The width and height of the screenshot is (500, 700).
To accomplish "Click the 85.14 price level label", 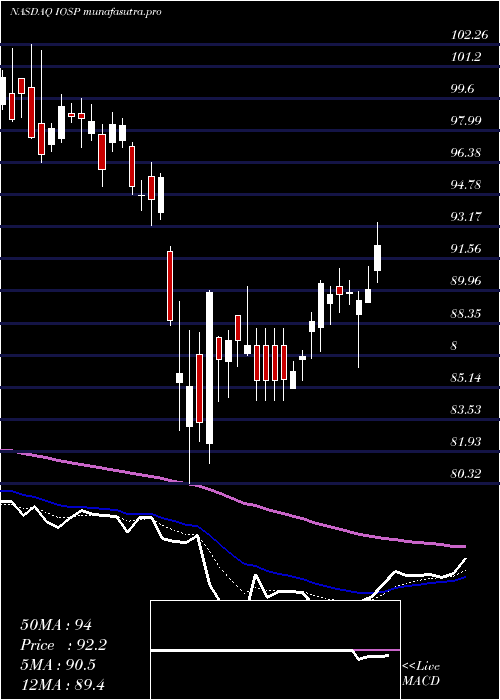I will [x=467, y=378].
